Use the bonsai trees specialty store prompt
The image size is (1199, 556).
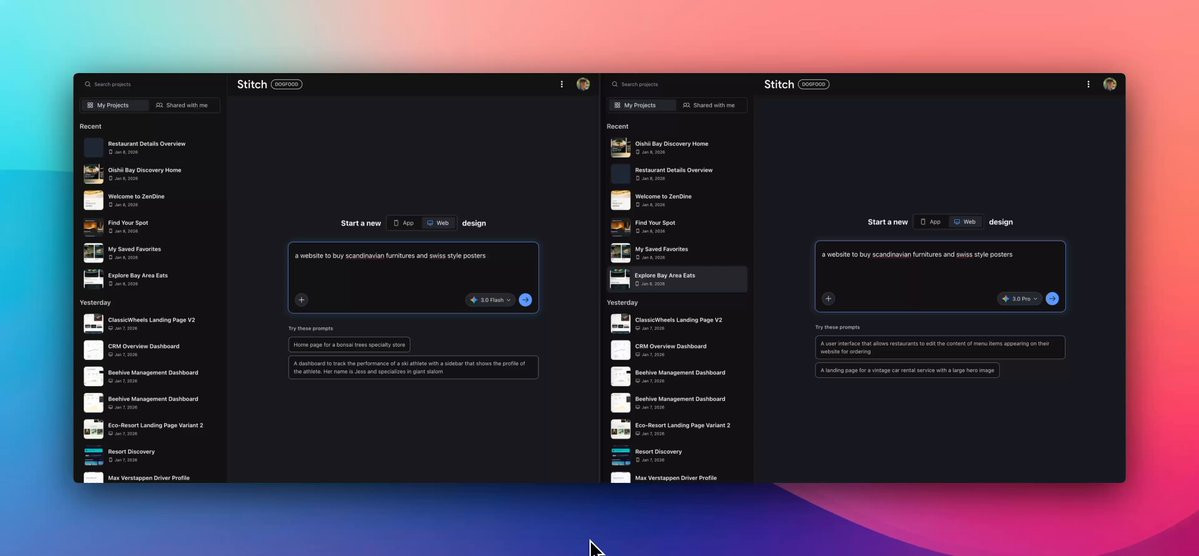coord(349,345)
